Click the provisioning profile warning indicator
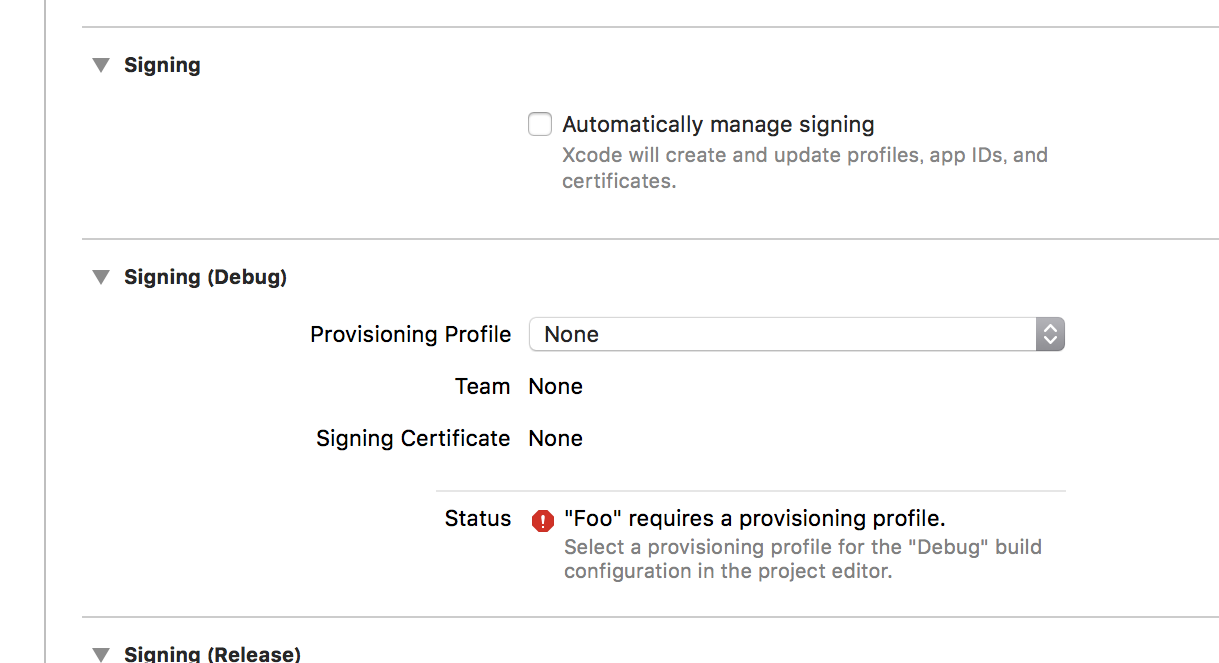The width and height of the screenshot is (1219, 663). point(541,519)
